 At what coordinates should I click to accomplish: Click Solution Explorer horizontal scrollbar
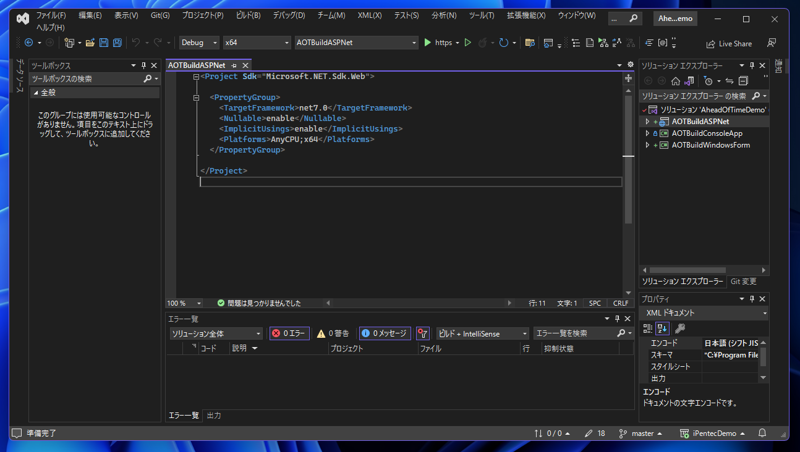point(687,270)
